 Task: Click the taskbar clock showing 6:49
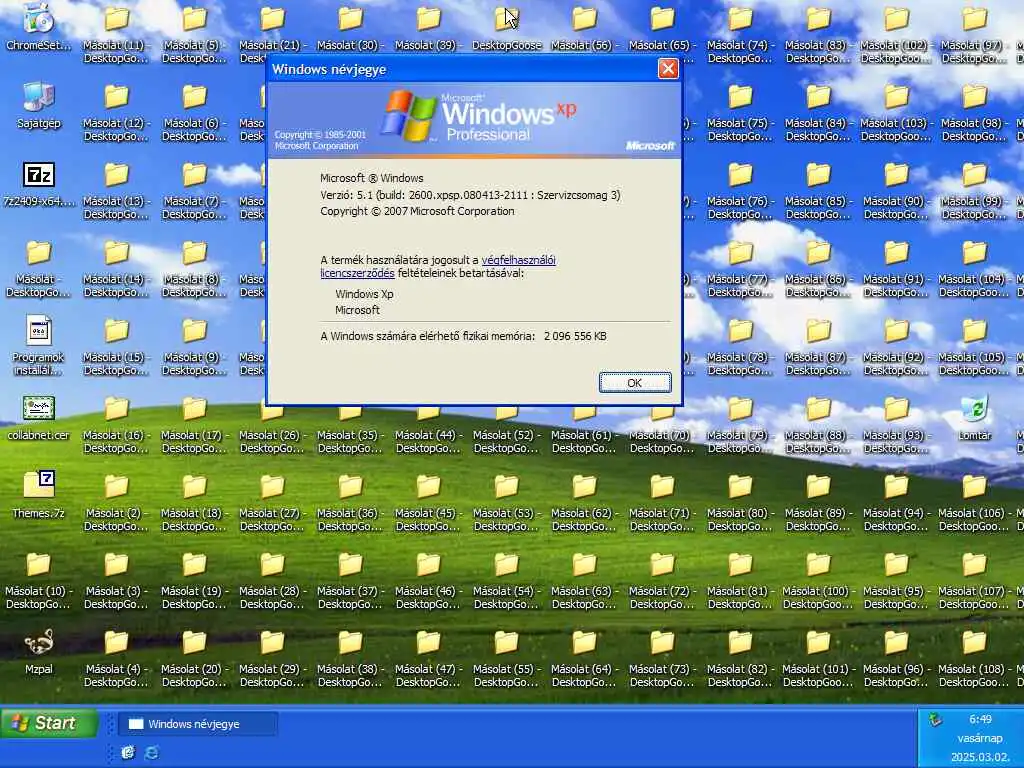980,719
